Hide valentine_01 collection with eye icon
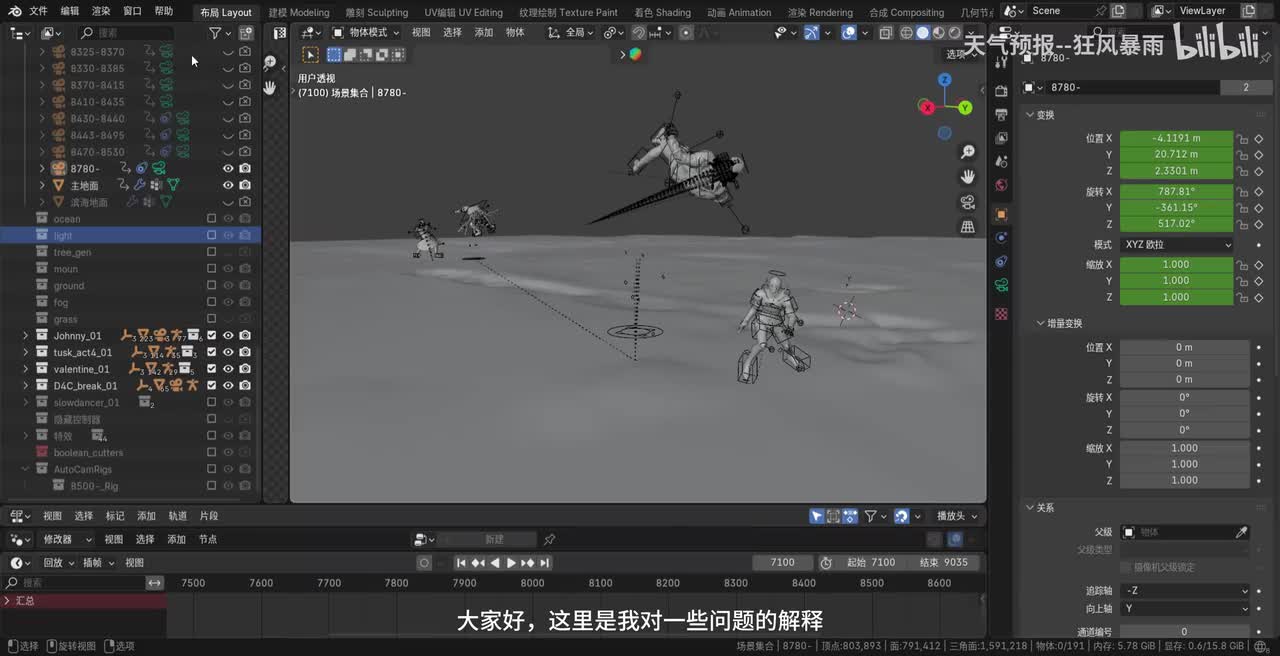Viewport: 1280px width, 656px height. tap(228, 369)
